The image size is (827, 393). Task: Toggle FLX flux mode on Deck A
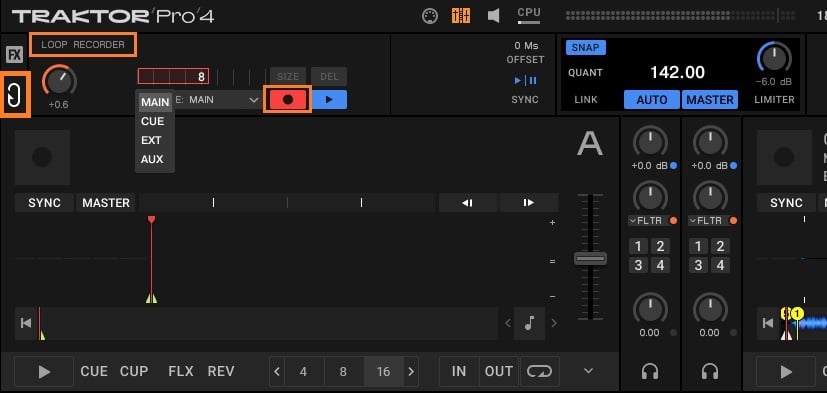(180, 371)
